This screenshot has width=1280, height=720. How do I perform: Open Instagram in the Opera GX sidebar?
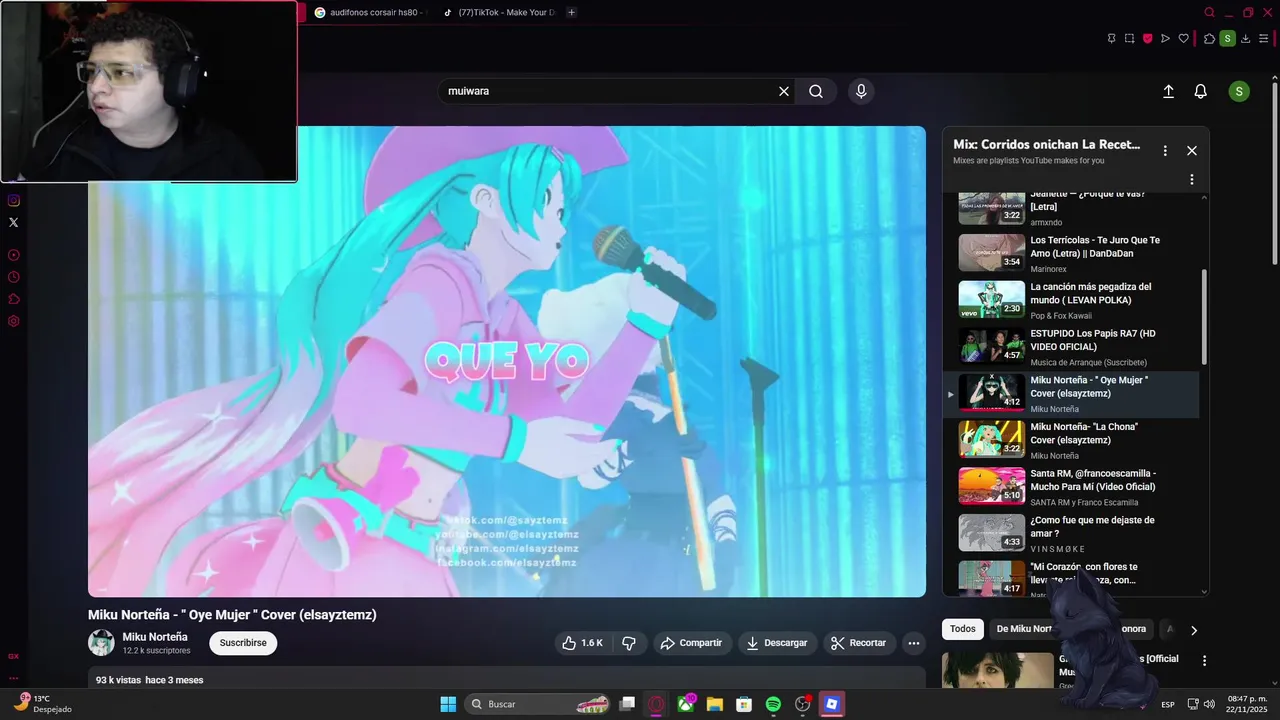pyautogui.click(x=14, y=200)
